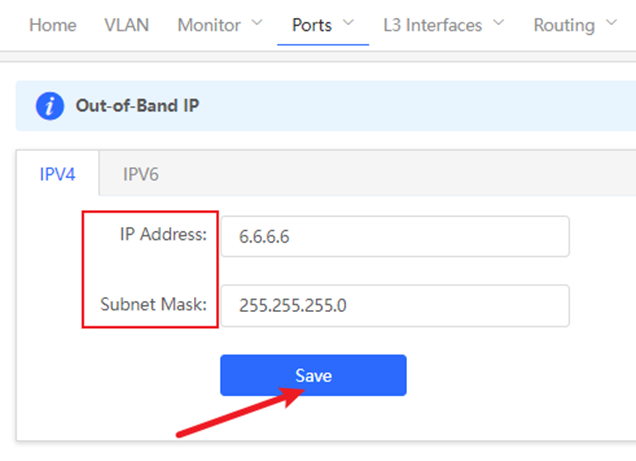Open the VLAN menu item
This screenshot has height=461, width=636.
coord(126,24)
